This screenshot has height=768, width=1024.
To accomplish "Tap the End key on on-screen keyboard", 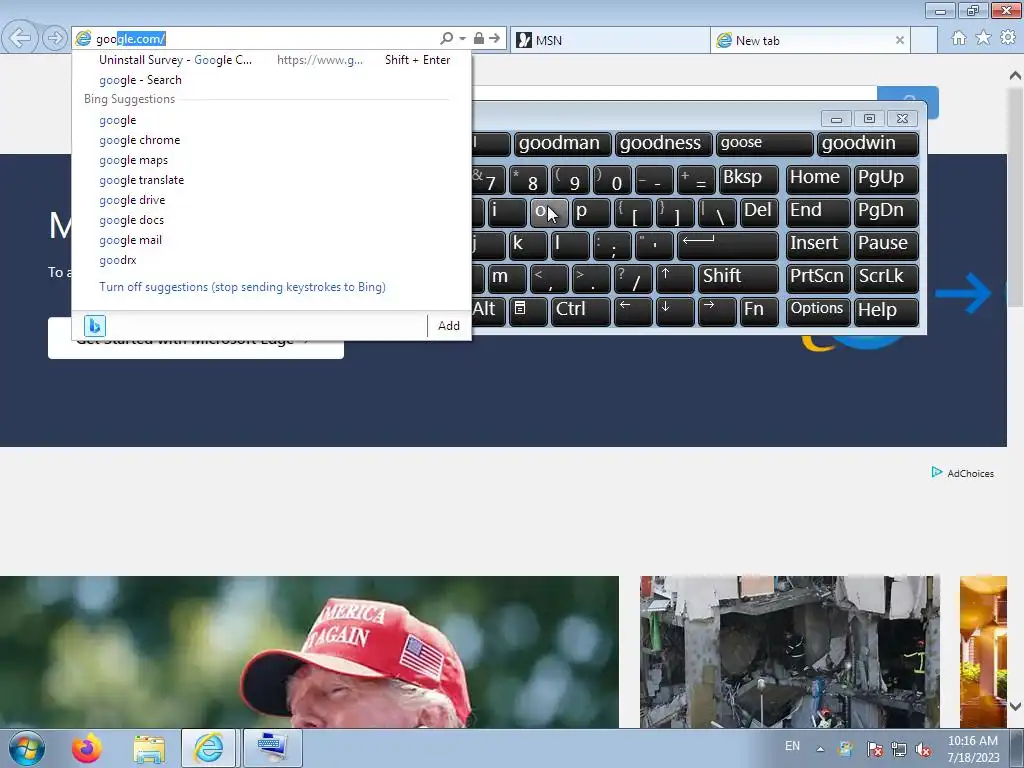I will point(818,212).
